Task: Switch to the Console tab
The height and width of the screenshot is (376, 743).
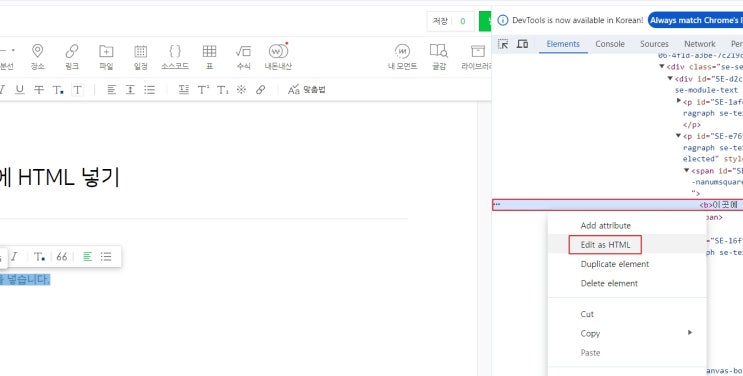Action: point(610,44)
